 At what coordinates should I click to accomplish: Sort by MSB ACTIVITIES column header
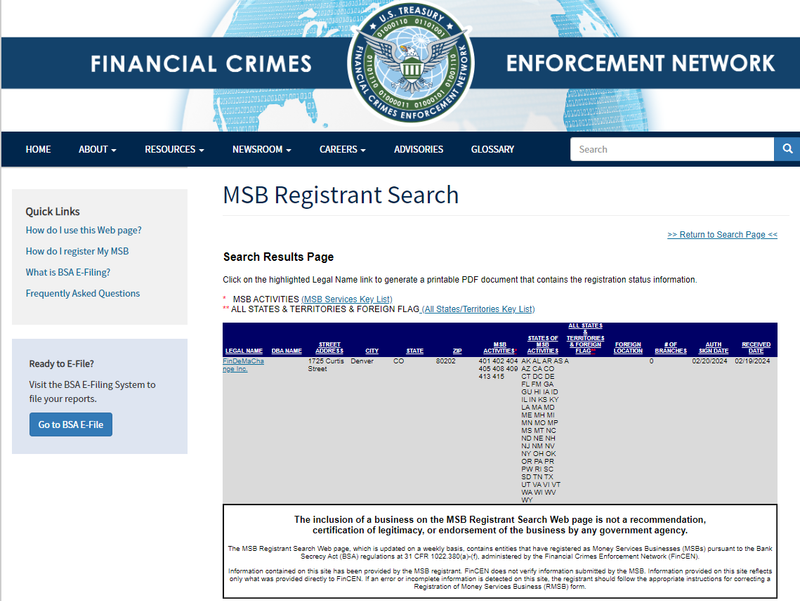click(x=500, y=348)
